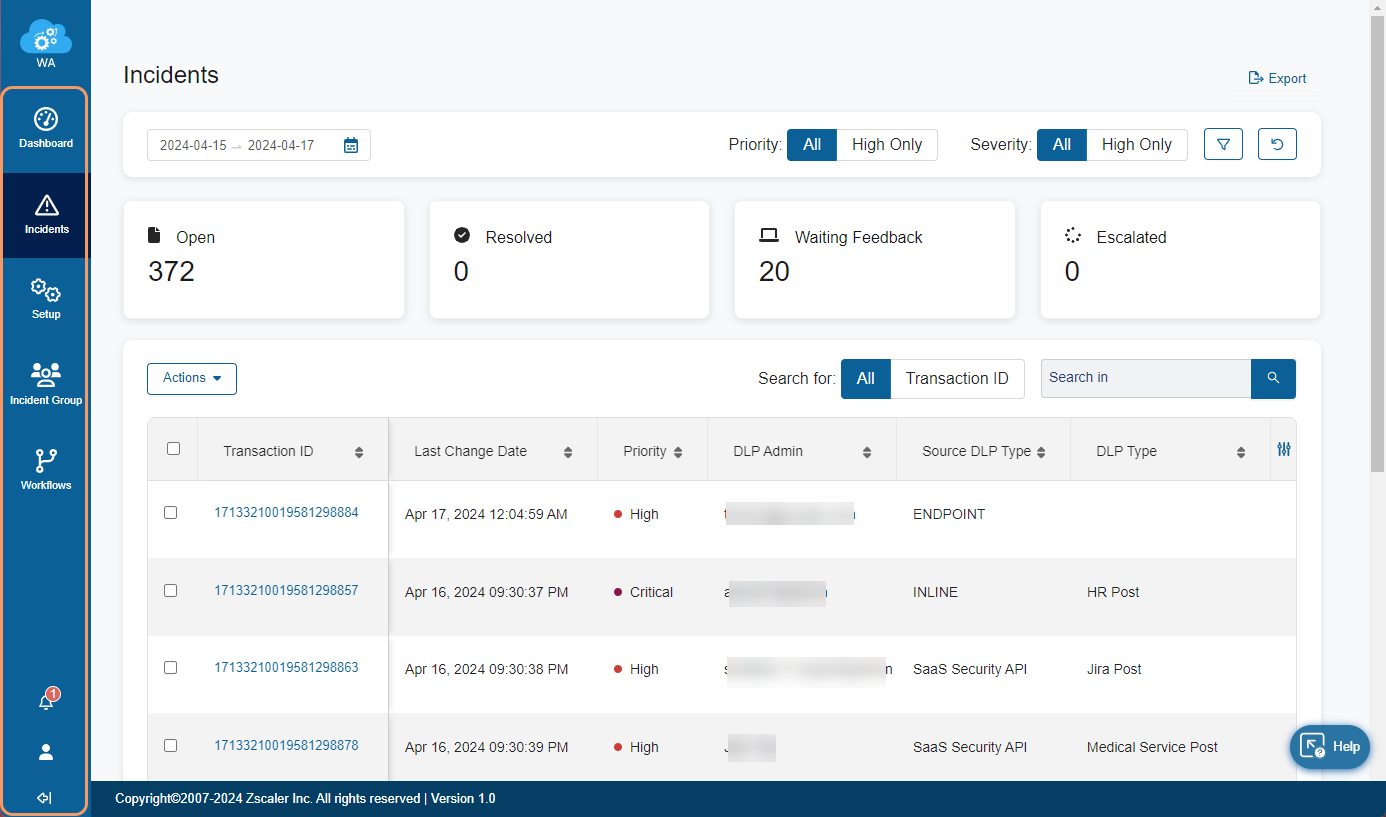Open Workflows from the sidebar
1386x817 pixels.
46,470
